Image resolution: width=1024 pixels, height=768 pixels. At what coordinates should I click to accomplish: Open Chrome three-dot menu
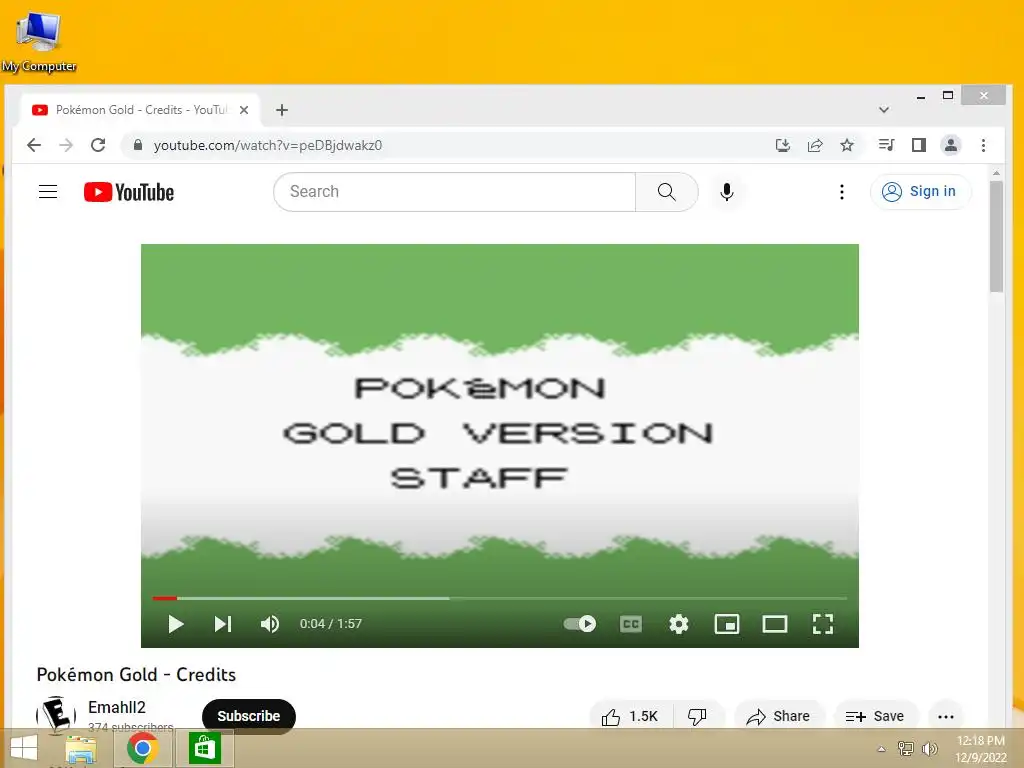point(984,145)
